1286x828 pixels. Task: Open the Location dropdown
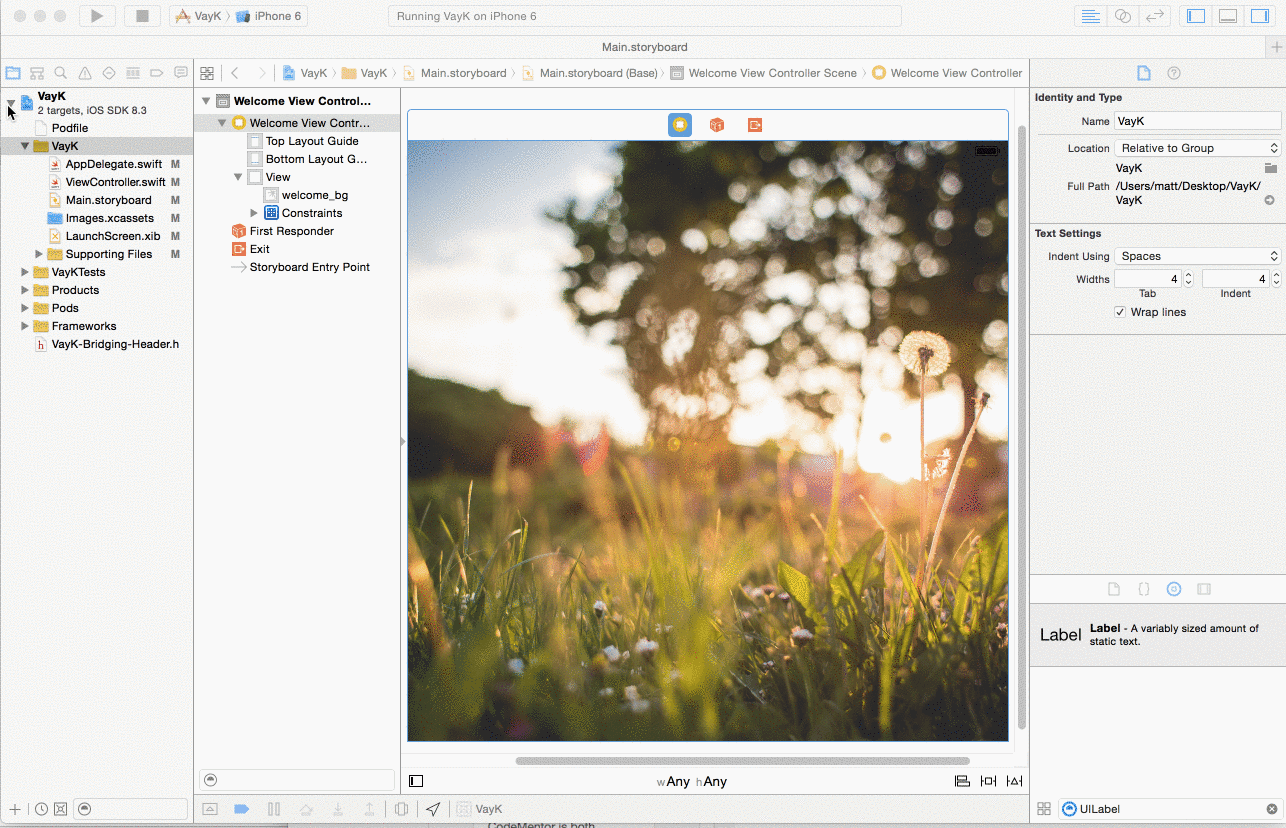pyautogui.click(x=1198, y=148)
